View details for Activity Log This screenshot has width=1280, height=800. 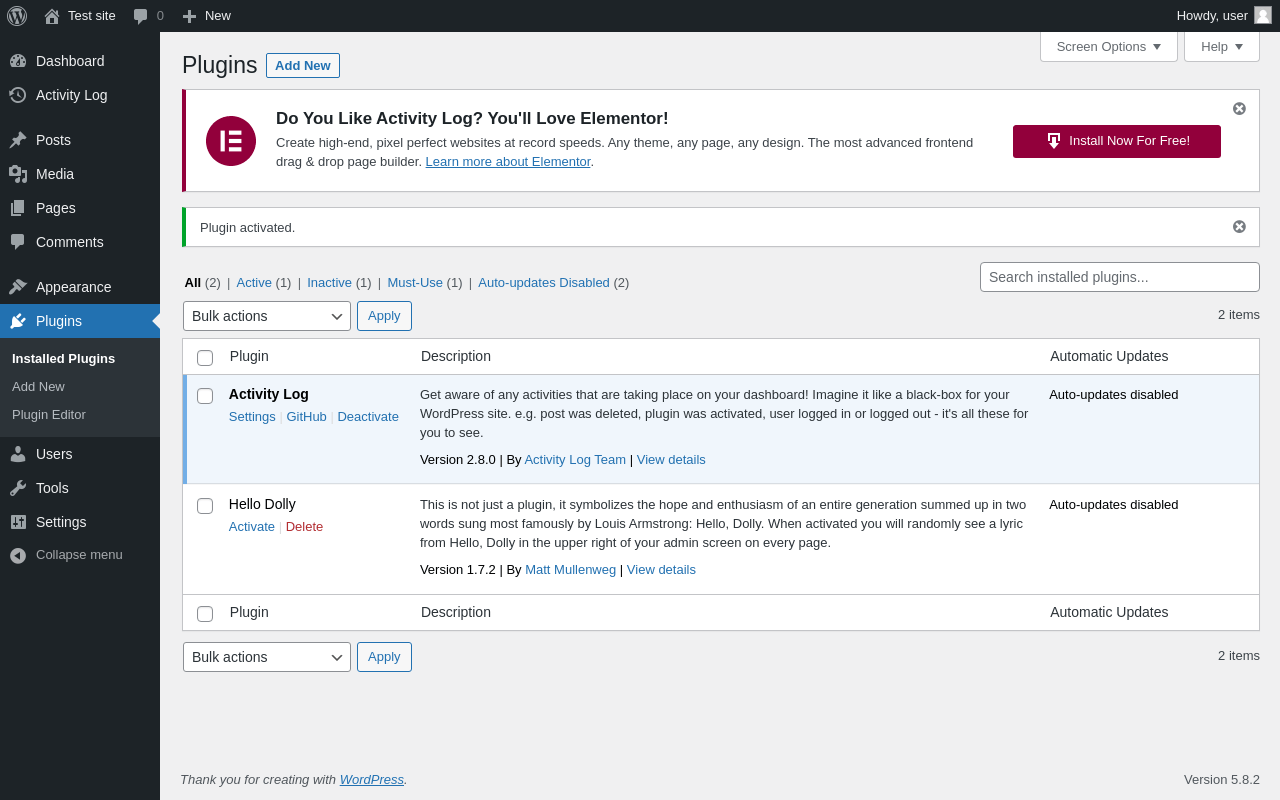671,459
